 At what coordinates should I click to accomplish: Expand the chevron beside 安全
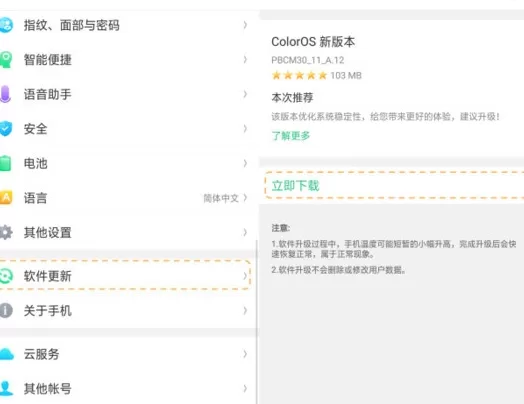(245, 129)
